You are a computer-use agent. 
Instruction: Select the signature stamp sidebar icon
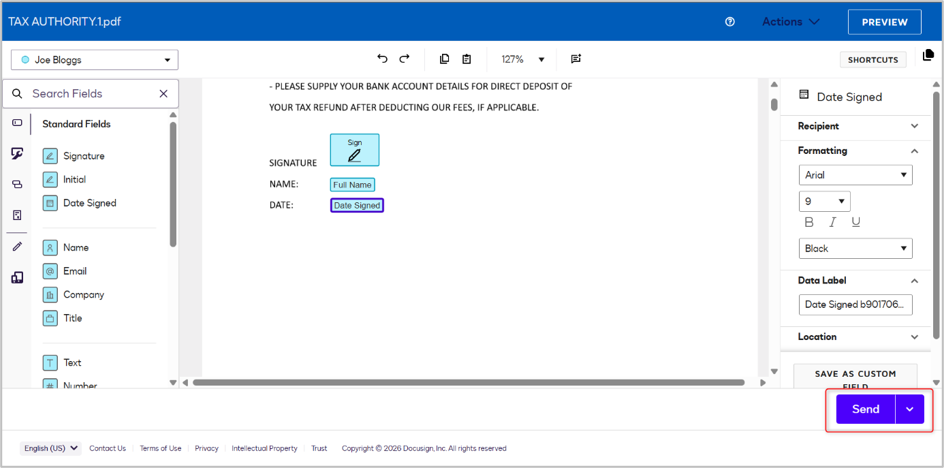[x=17, y=154]
